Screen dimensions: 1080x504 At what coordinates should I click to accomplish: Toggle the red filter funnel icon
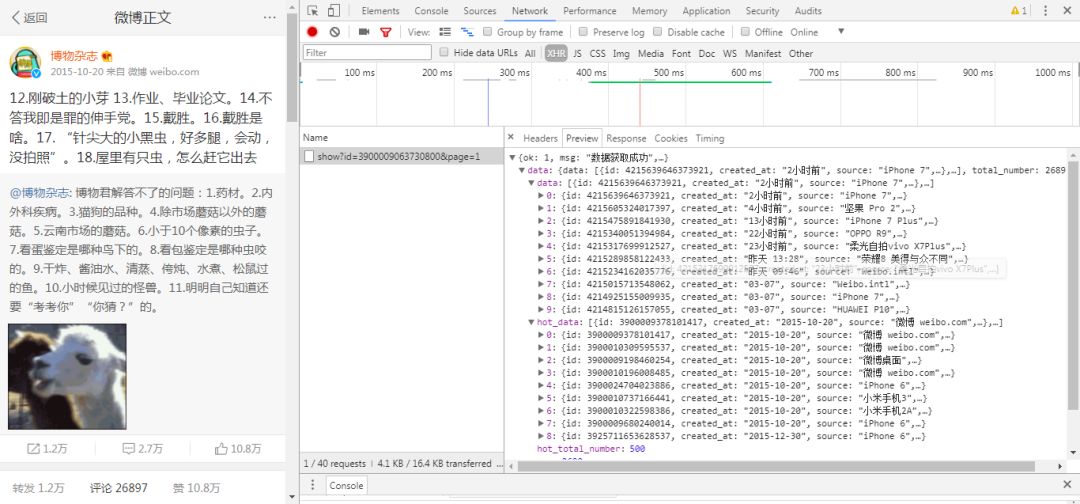386,32
